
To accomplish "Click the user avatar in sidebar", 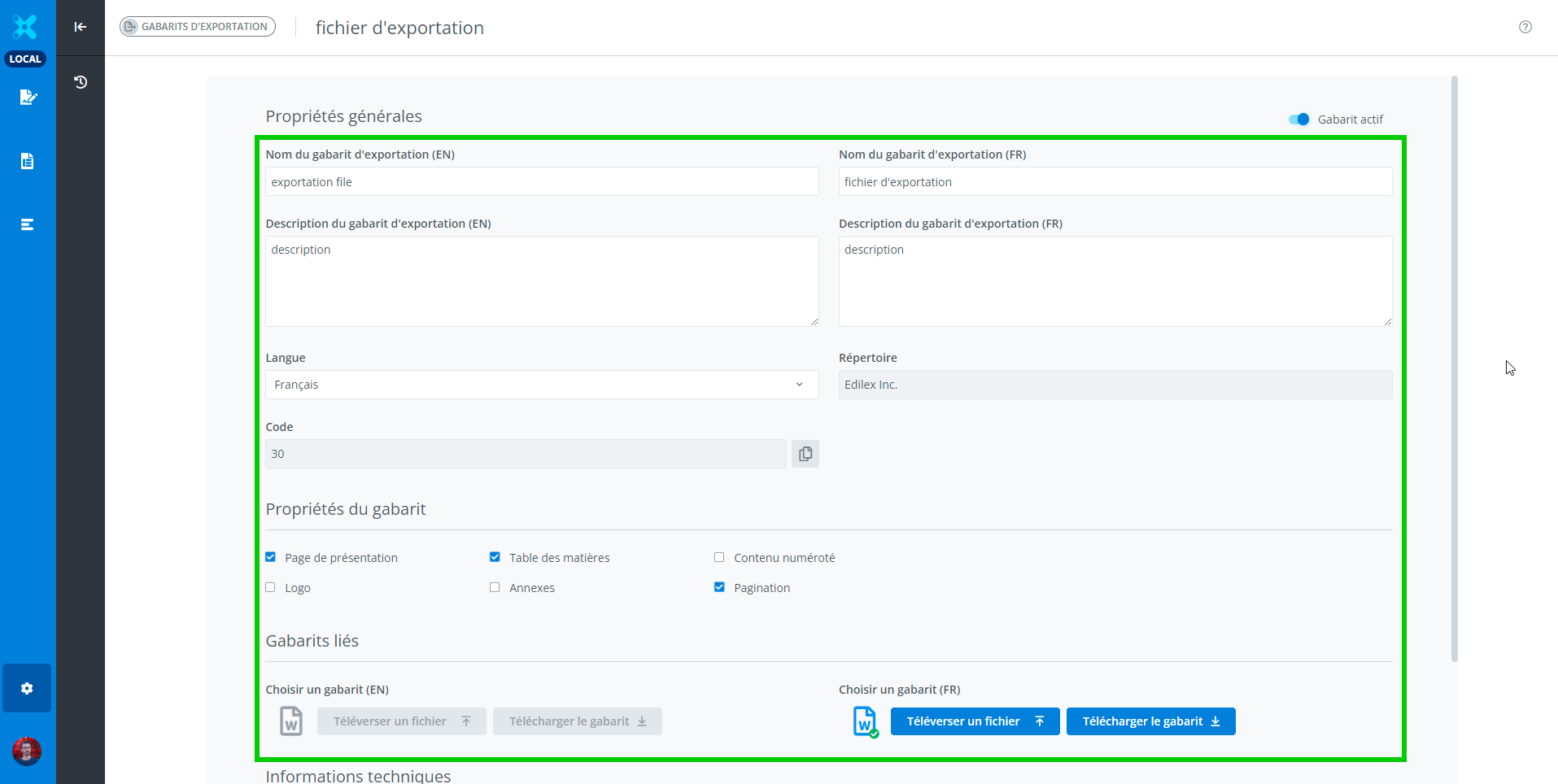I will (27, 751).
